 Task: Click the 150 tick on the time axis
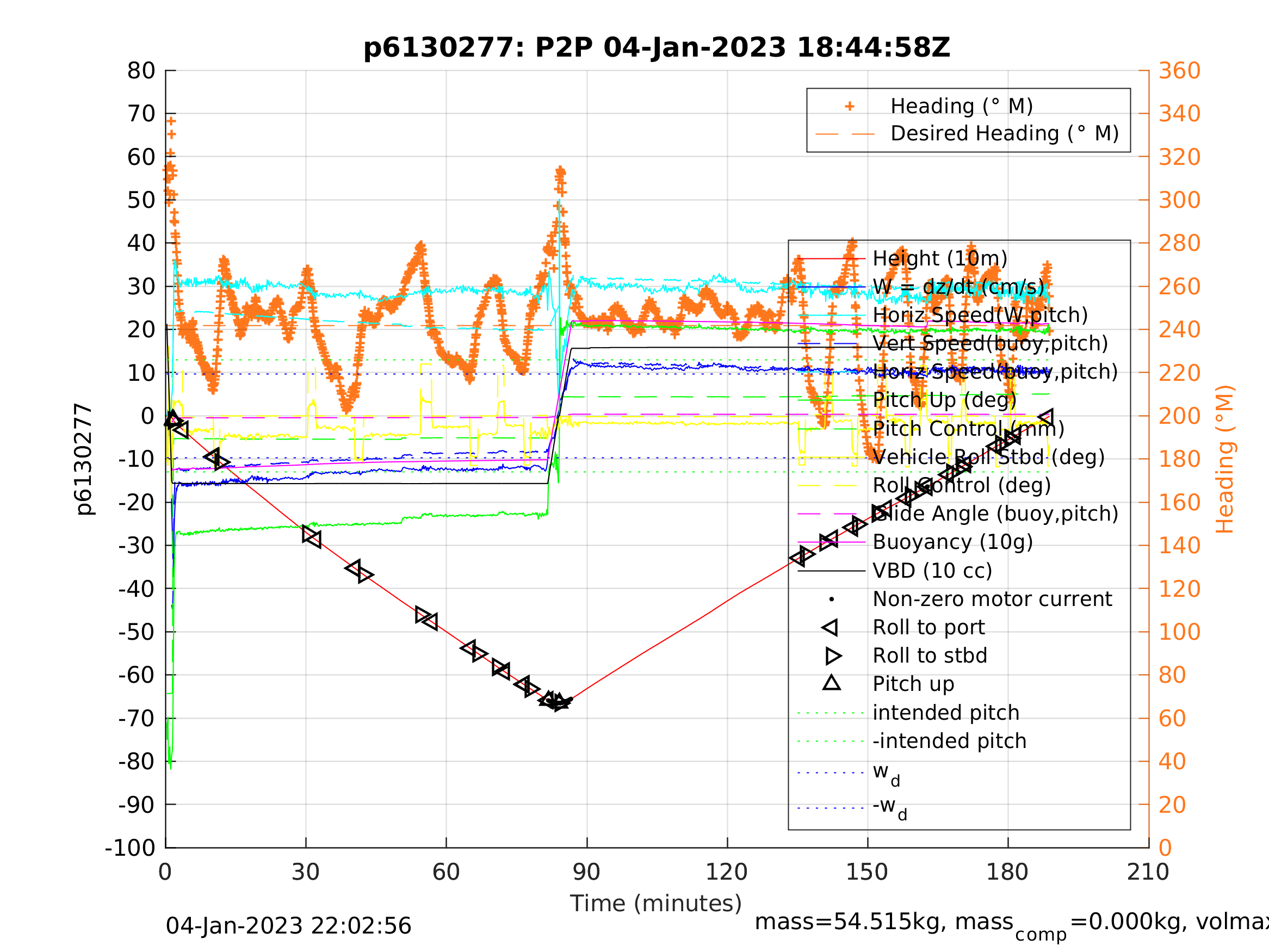pos(867,872)
